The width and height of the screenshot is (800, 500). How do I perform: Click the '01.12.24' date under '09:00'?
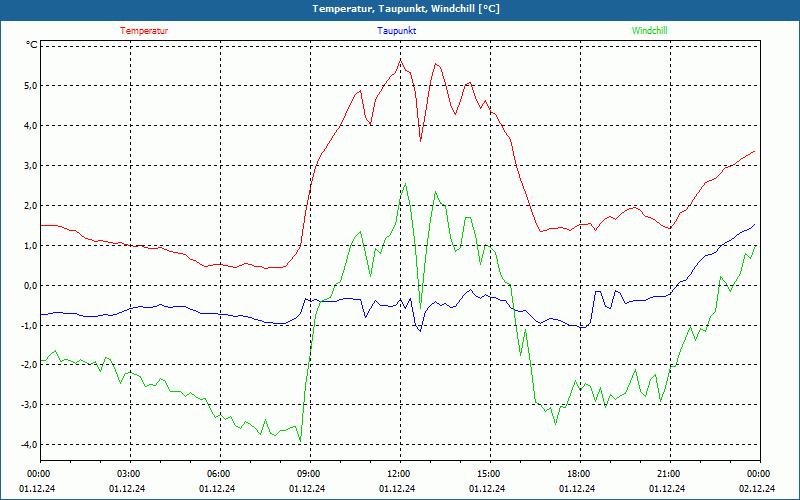[307, 488]
